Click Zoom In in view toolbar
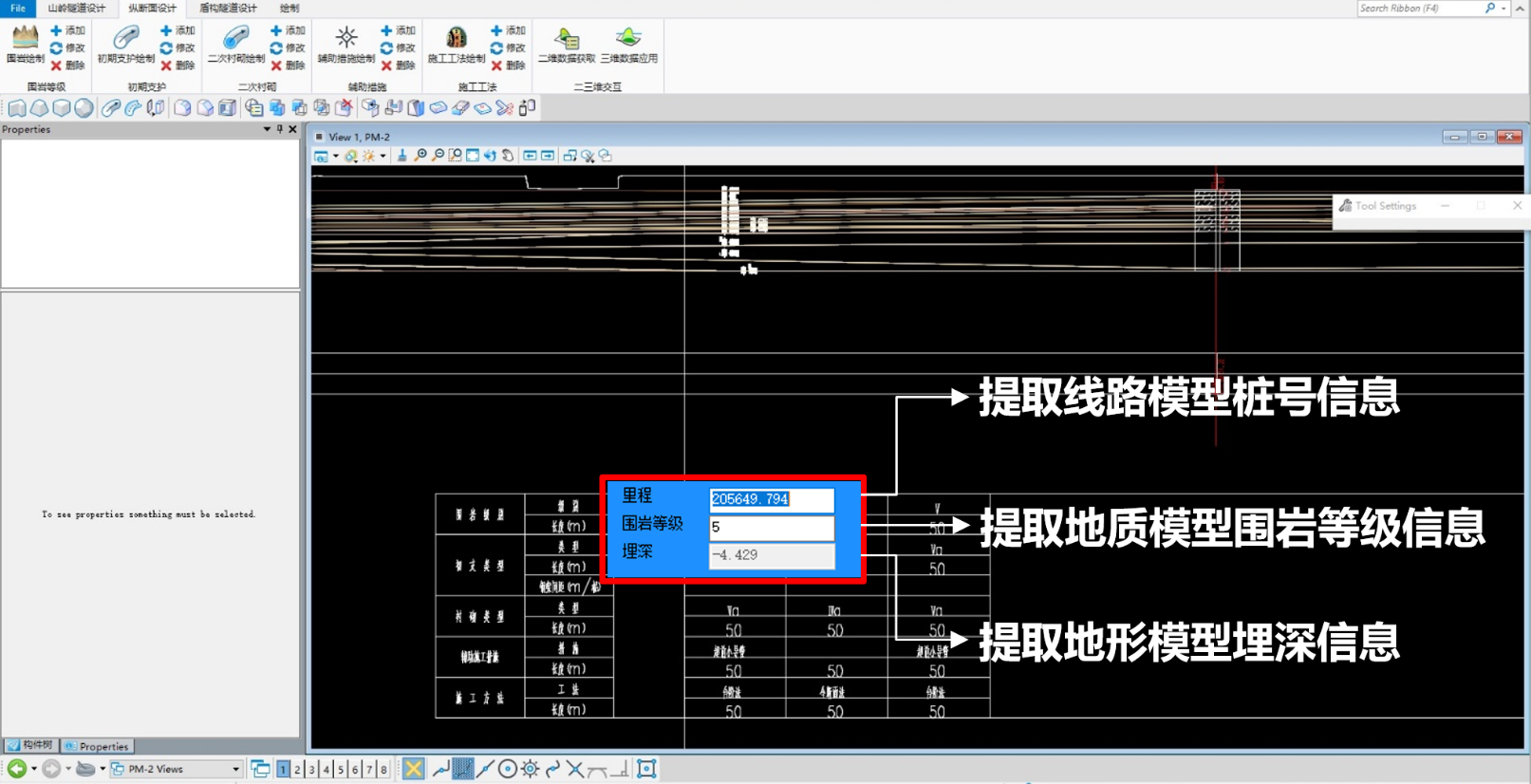The image size is (1531, 784). [x=420, y=156]
